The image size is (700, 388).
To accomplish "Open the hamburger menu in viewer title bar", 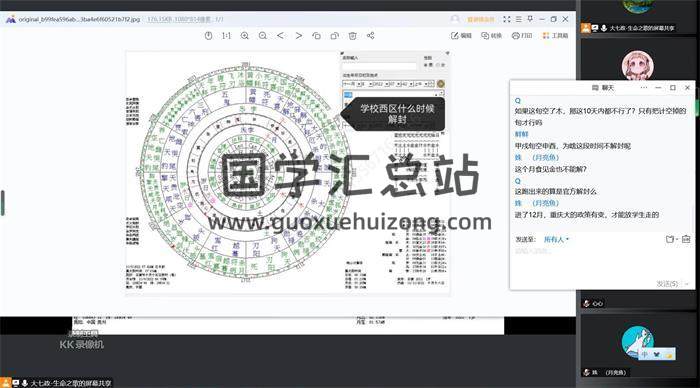I will pos(518,19).
